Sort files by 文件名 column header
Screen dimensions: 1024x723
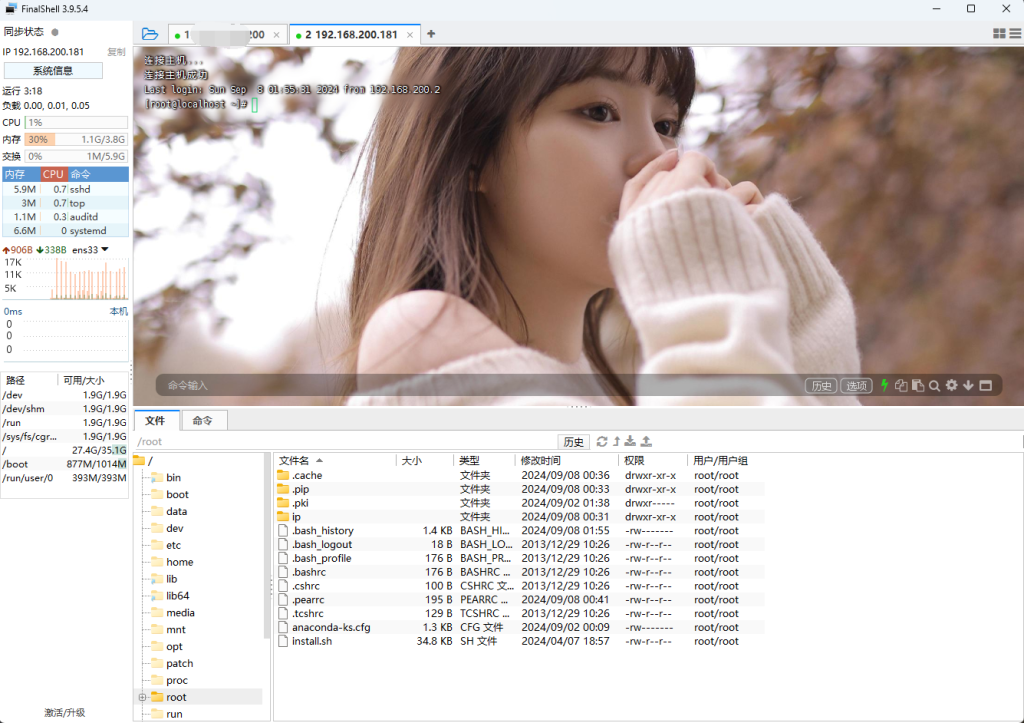pos(334,460)
